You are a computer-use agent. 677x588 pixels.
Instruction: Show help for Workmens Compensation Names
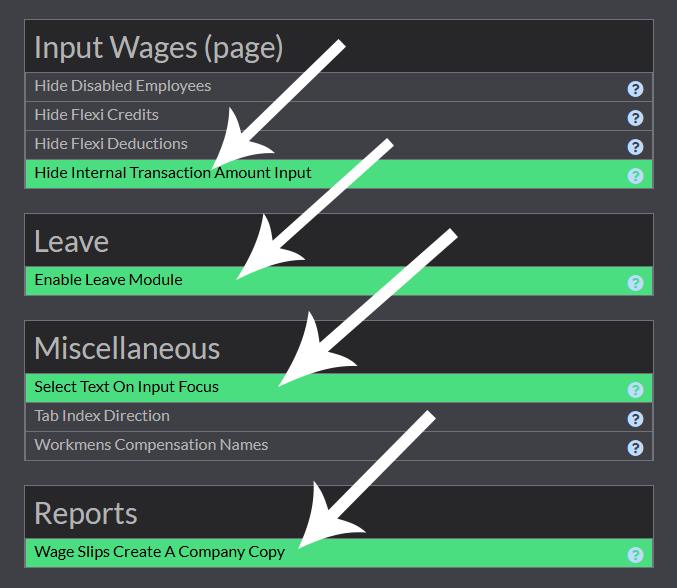pos(635,447)
